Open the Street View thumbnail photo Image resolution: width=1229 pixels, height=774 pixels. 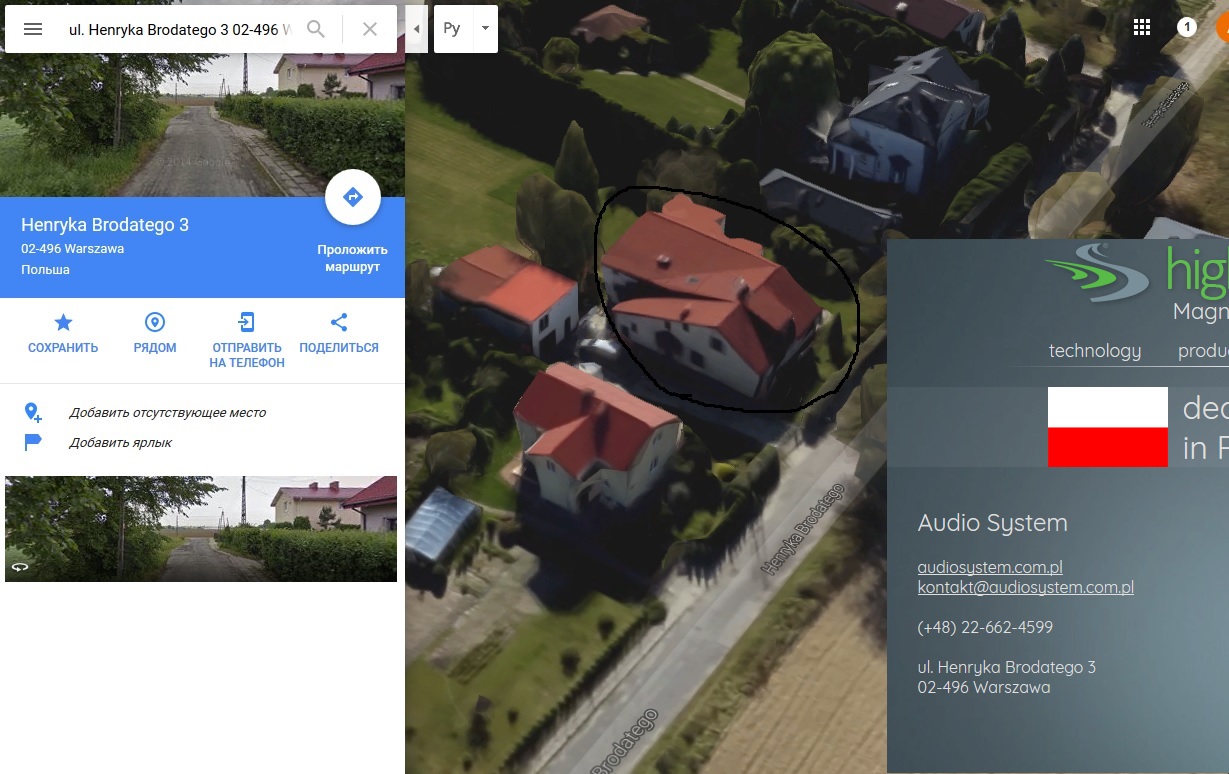point(201,529)
